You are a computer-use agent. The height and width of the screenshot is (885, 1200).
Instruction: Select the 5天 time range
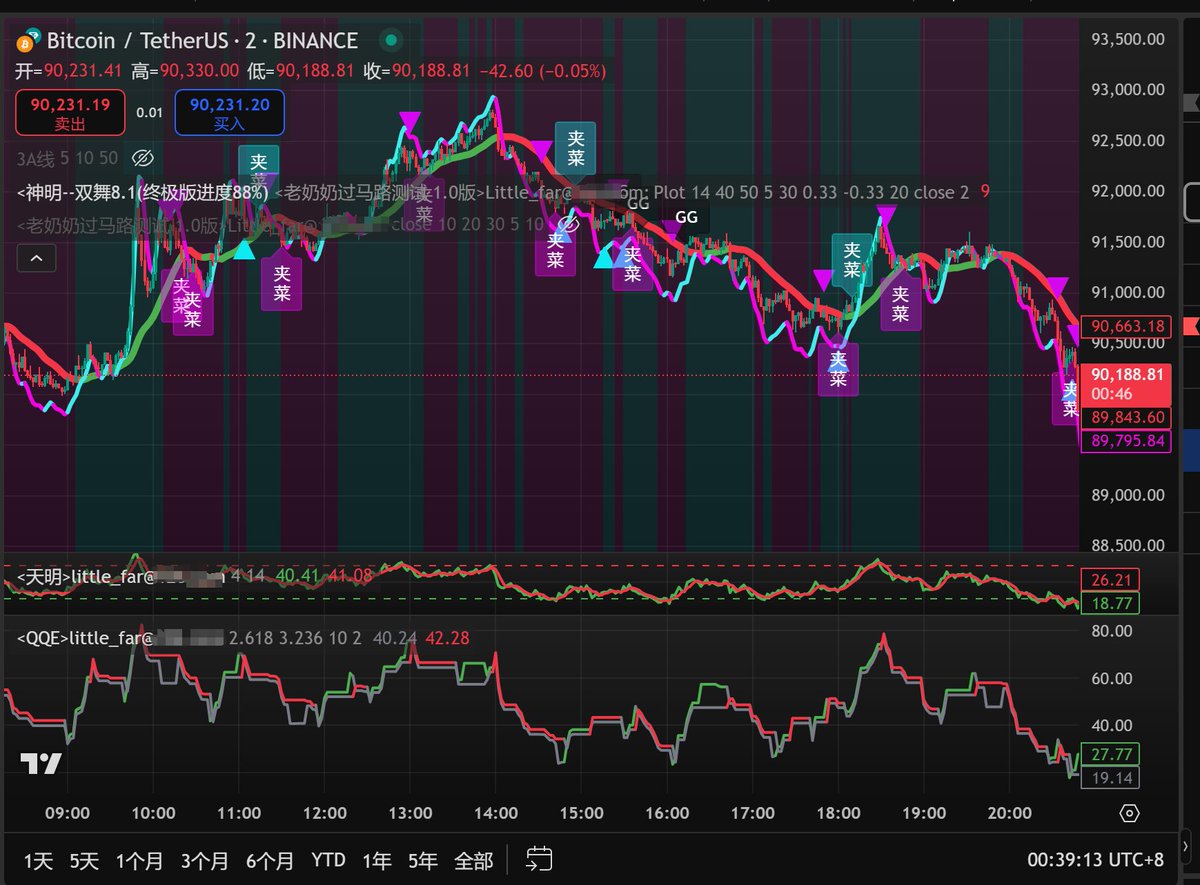(84, 860)
